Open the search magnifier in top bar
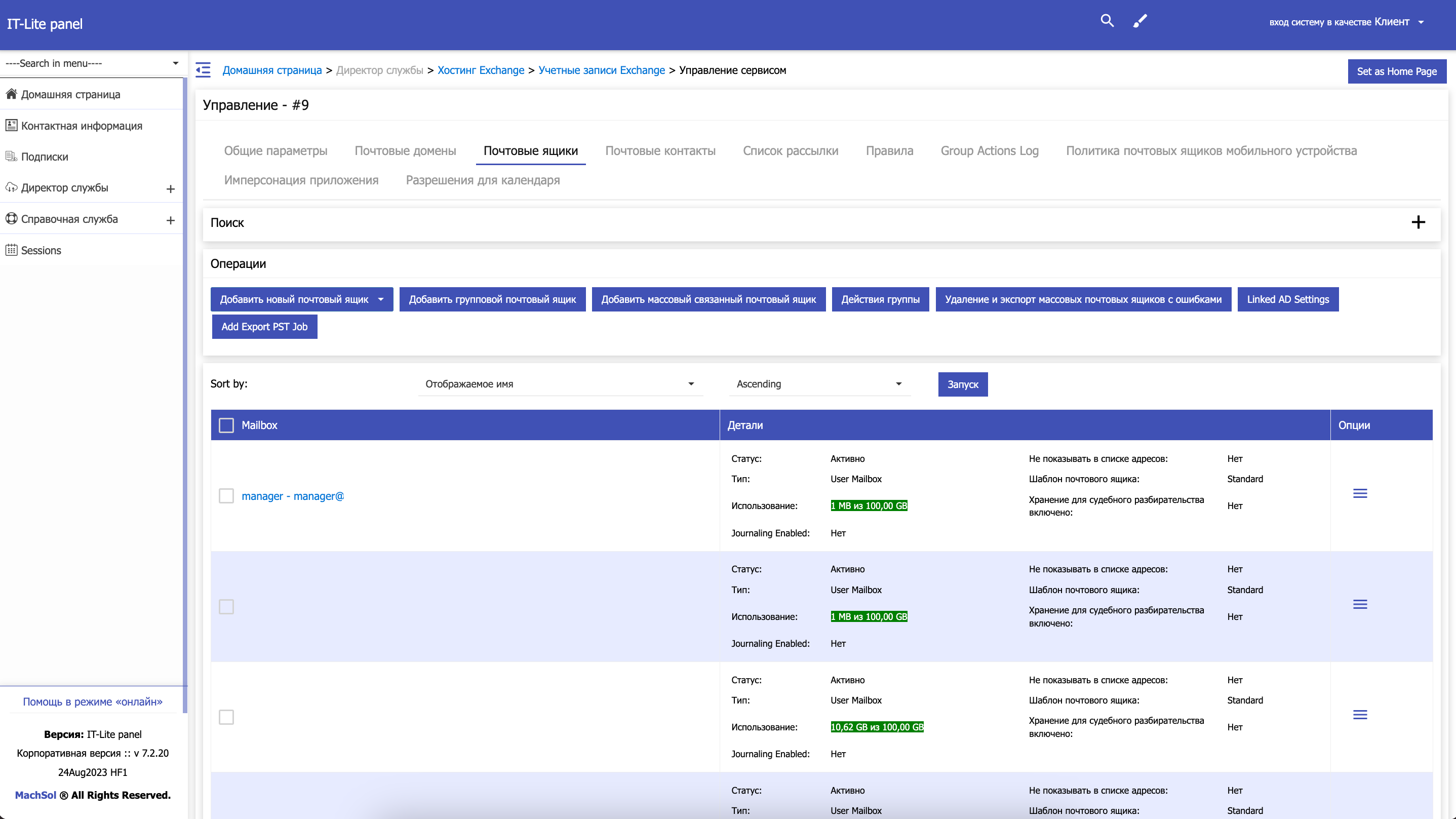 click(x=1107, y=21)
